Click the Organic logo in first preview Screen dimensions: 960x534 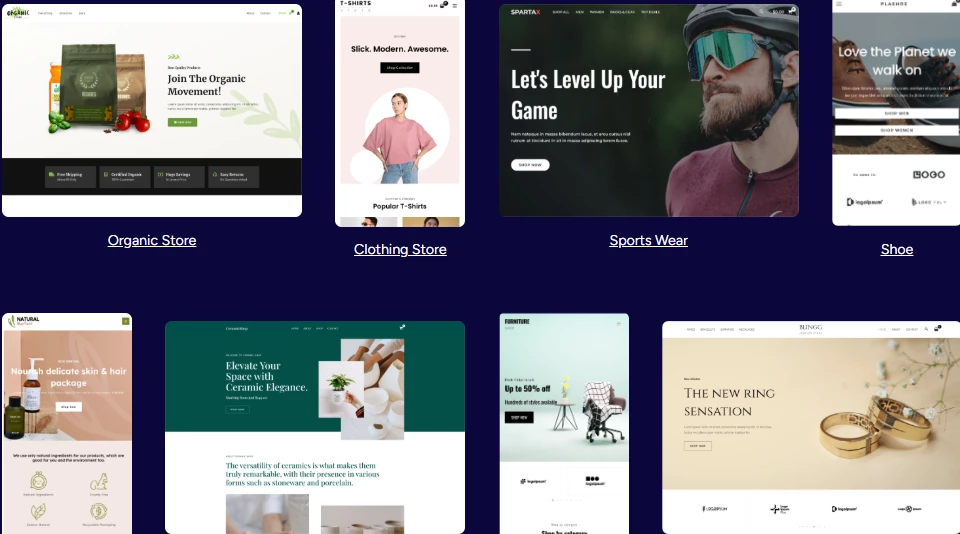[x=18, y=13]
